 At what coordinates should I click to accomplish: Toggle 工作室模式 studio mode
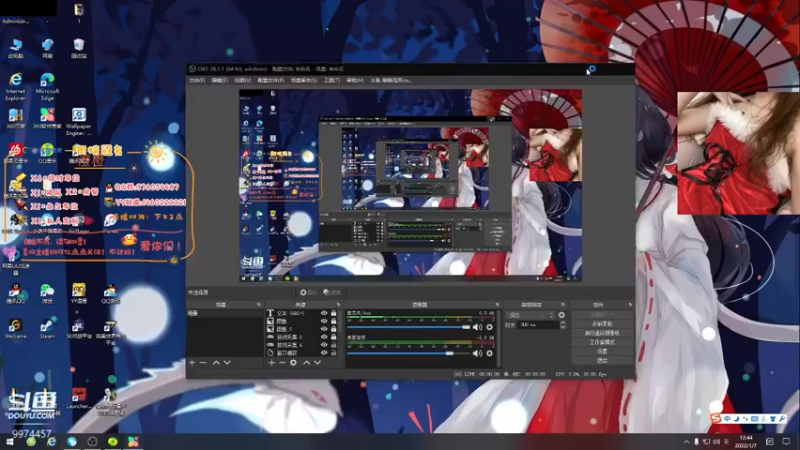[602, 342]
